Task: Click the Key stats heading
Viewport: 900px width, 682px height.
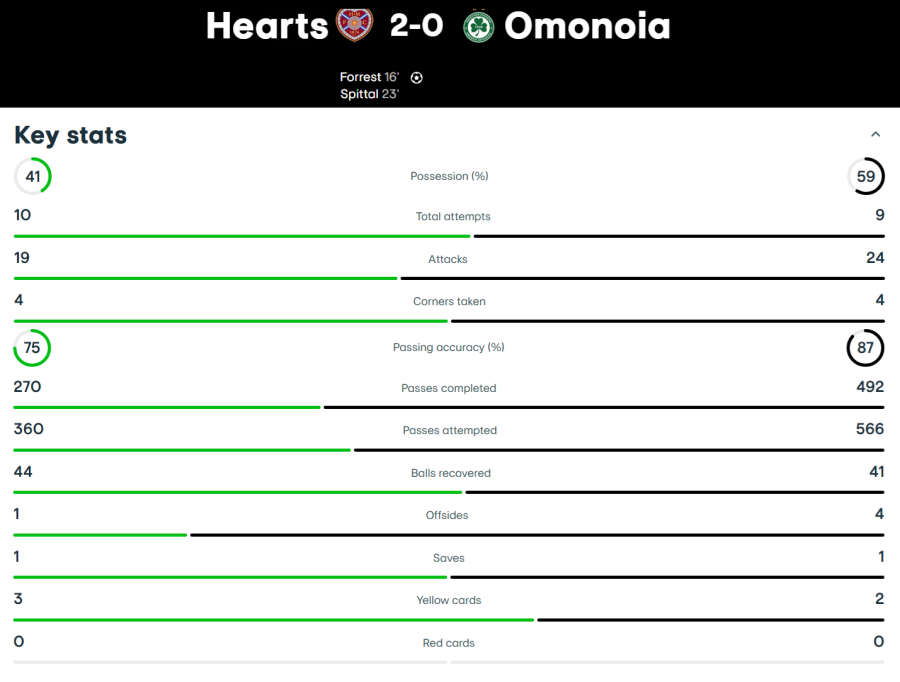Action: [71, 135]
